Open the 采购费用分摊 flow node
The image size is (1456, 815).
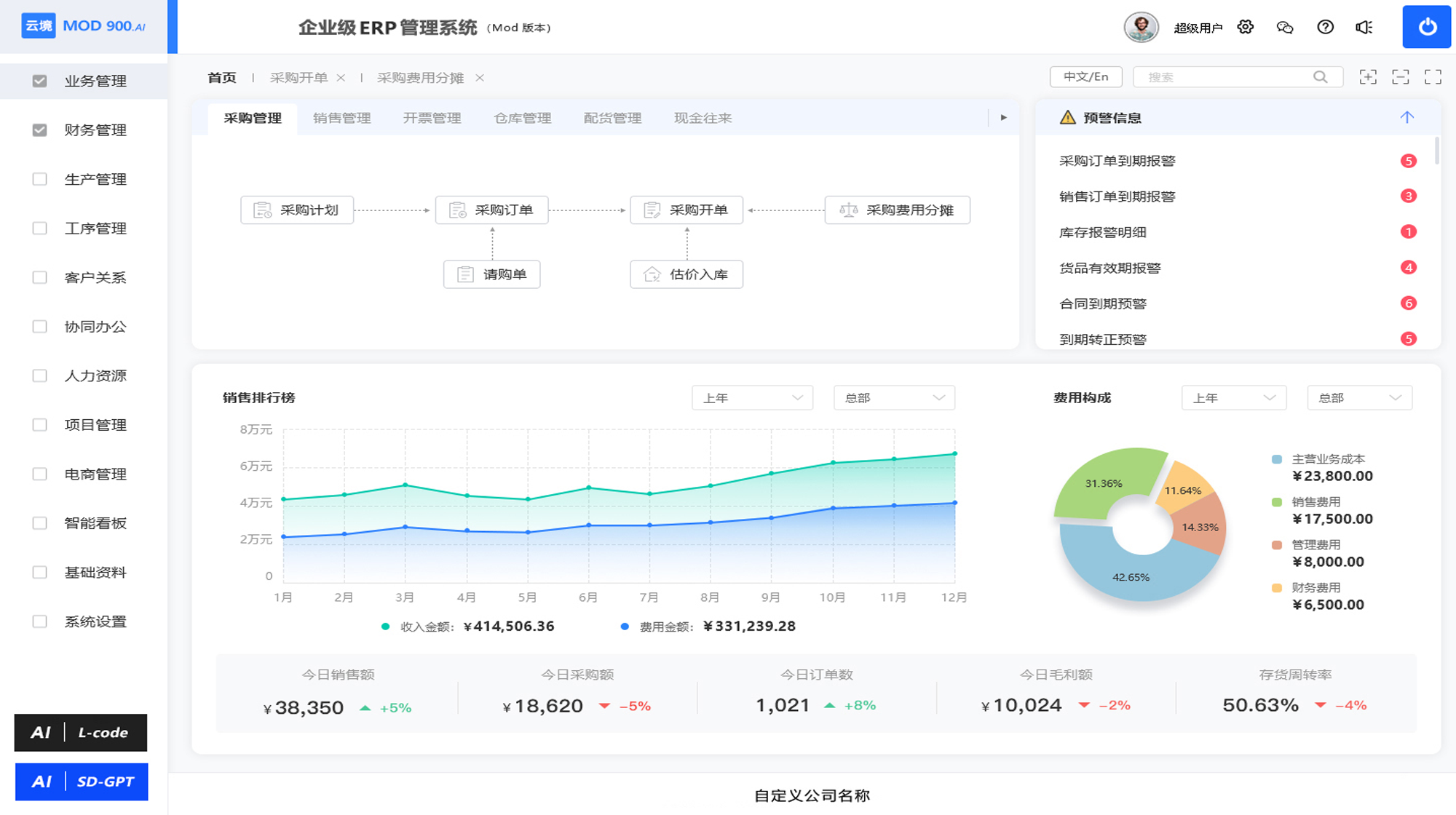[x=897, y=210]
